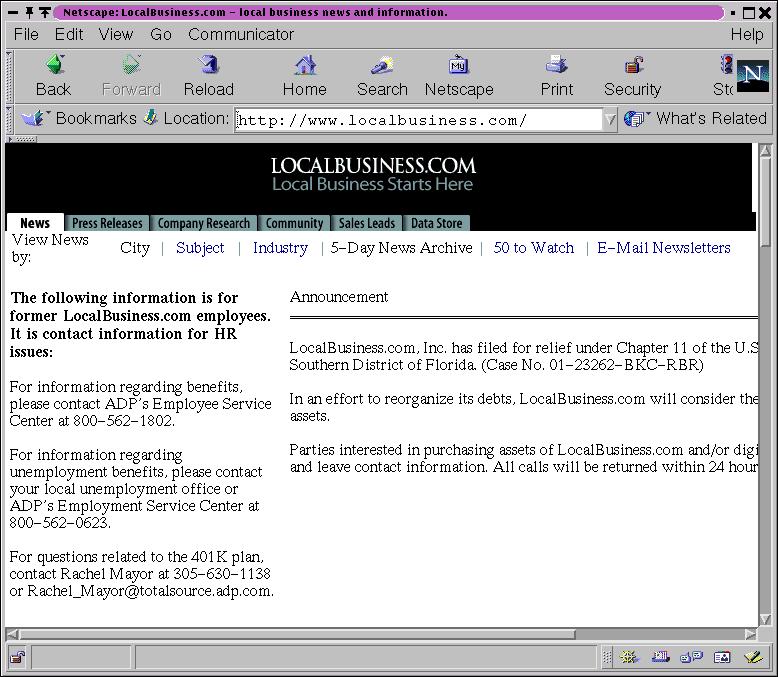Print the page with Print icon
This screenshot has width=778, height=677.
coord(557,65)
